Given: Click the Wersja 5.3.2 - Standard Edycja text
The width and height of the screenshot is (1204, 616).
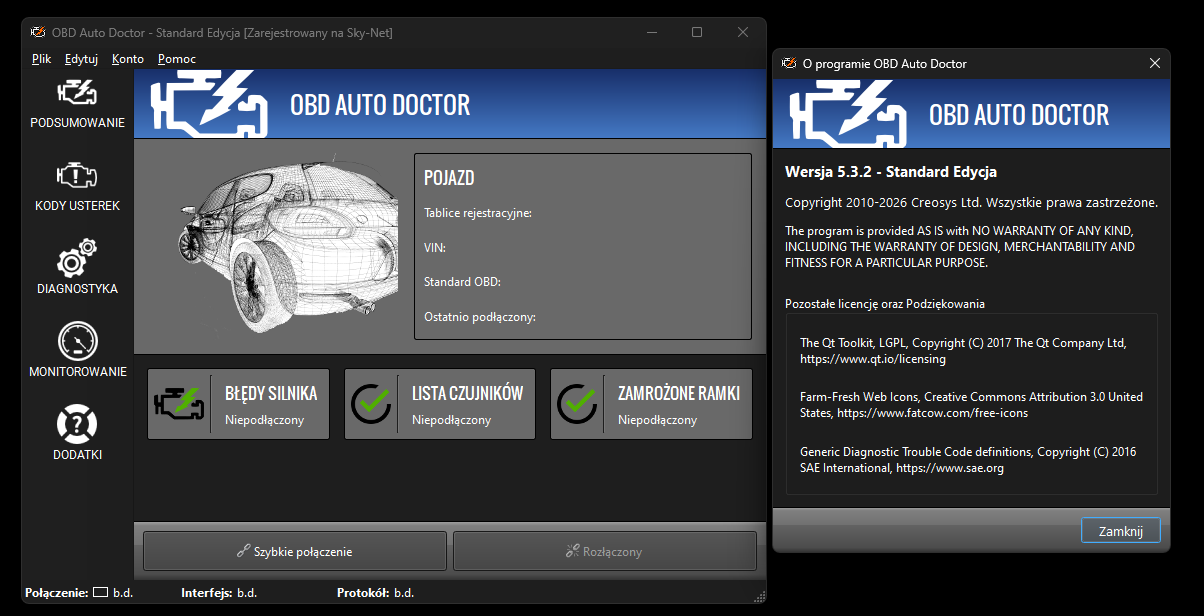Looking at the screenshot, I should coord(890,172).
